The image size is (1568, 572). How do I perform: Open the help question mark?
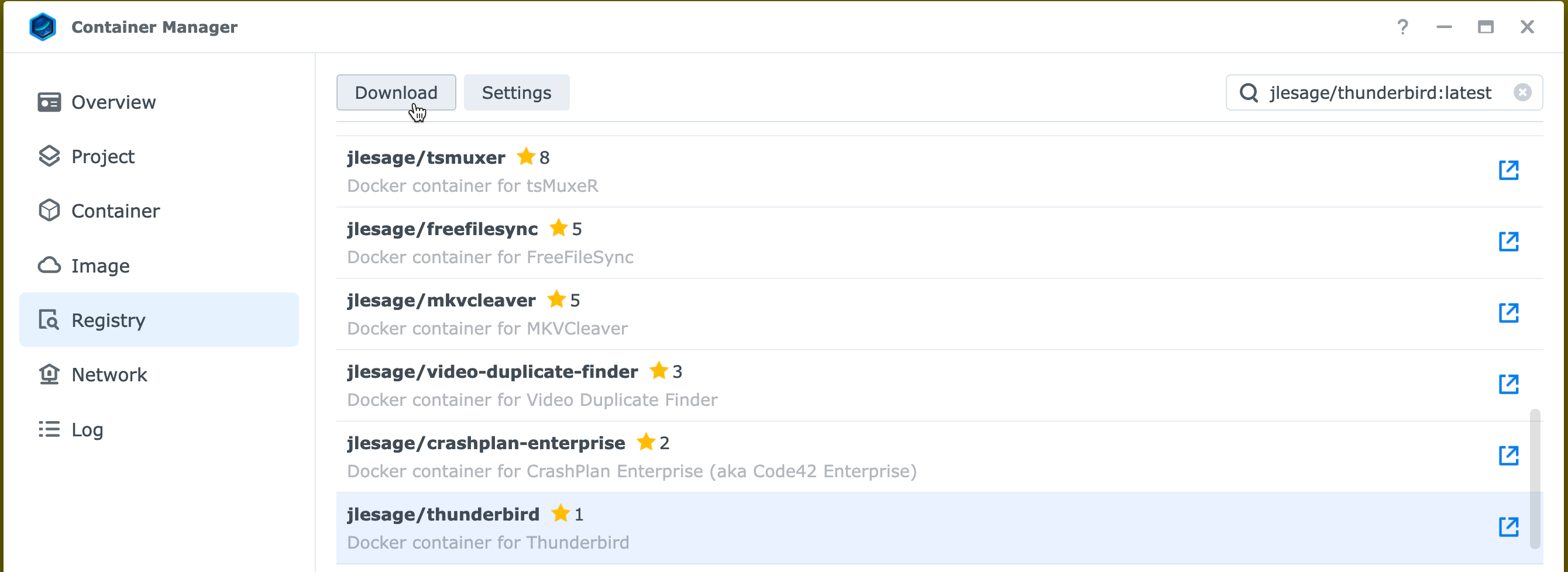(x=1402, y=27)
